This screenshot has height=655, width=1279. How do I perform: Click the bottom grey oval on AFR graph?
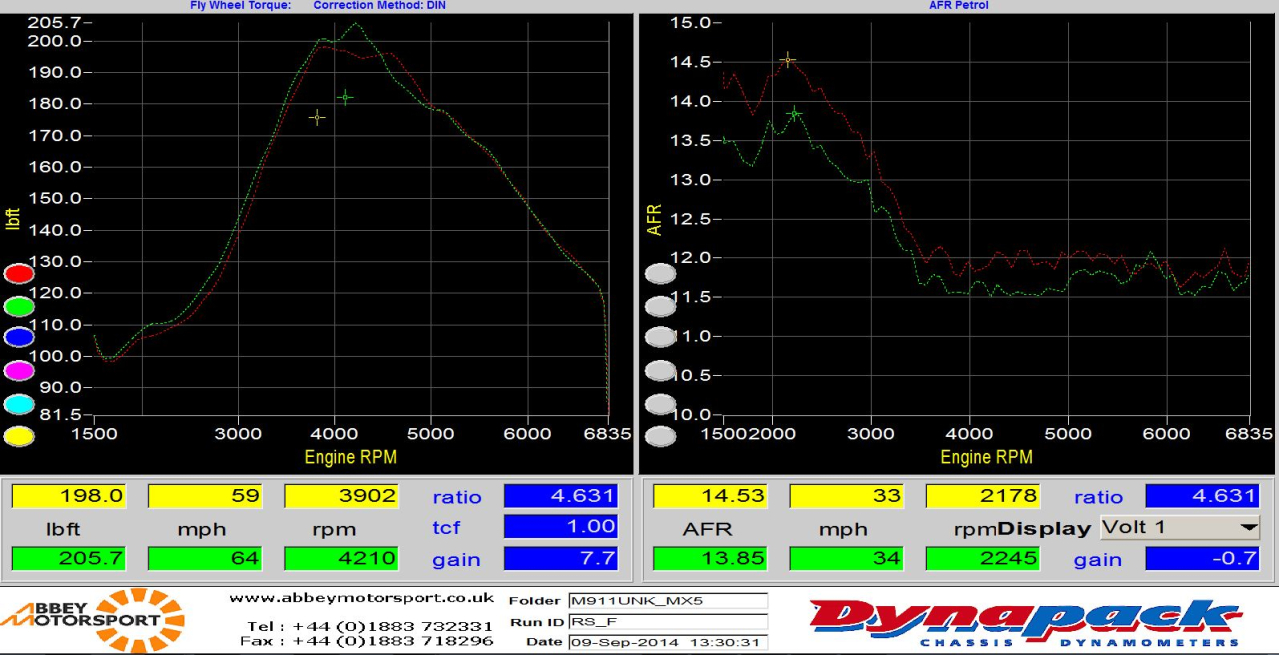click(660, 436)
